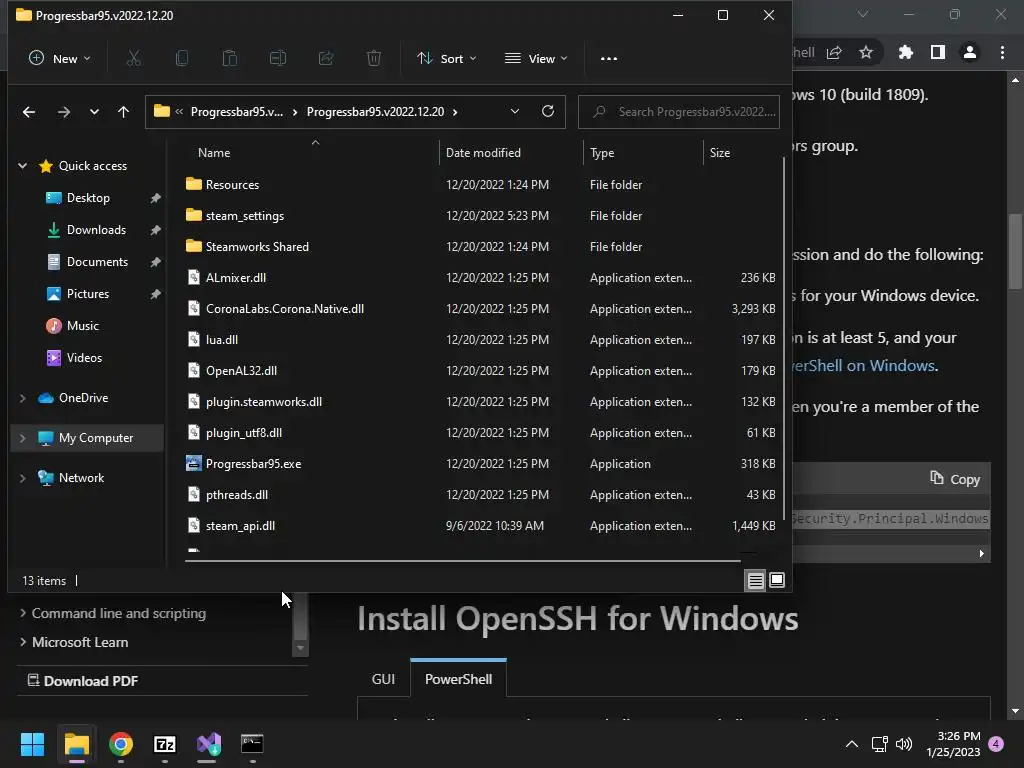This screenshot has width=1024, height=768.
Task: Select the PowerShell tab
Action: click(x=458, y=679)
